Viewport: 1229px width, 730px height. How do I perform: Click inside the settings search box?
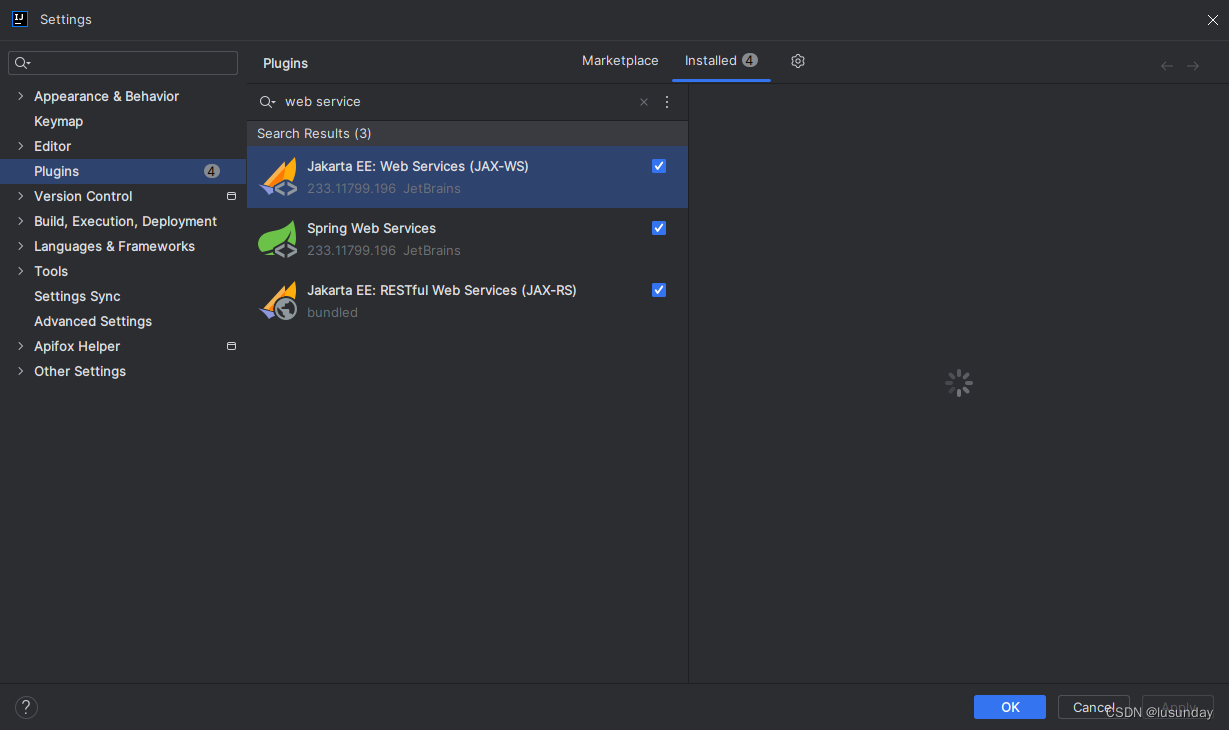pyautogui.click(x=122, y=62)
